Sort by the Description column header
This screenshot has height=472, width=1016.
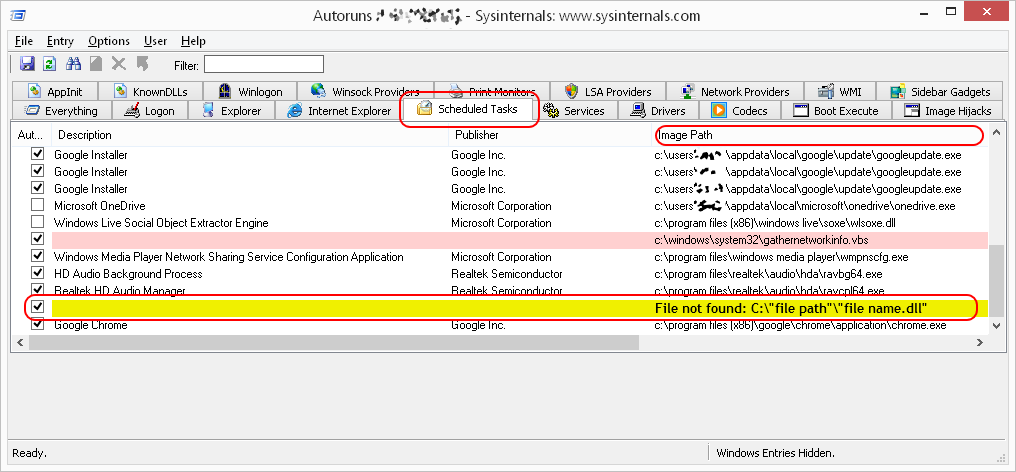click(x=249, y=135)
